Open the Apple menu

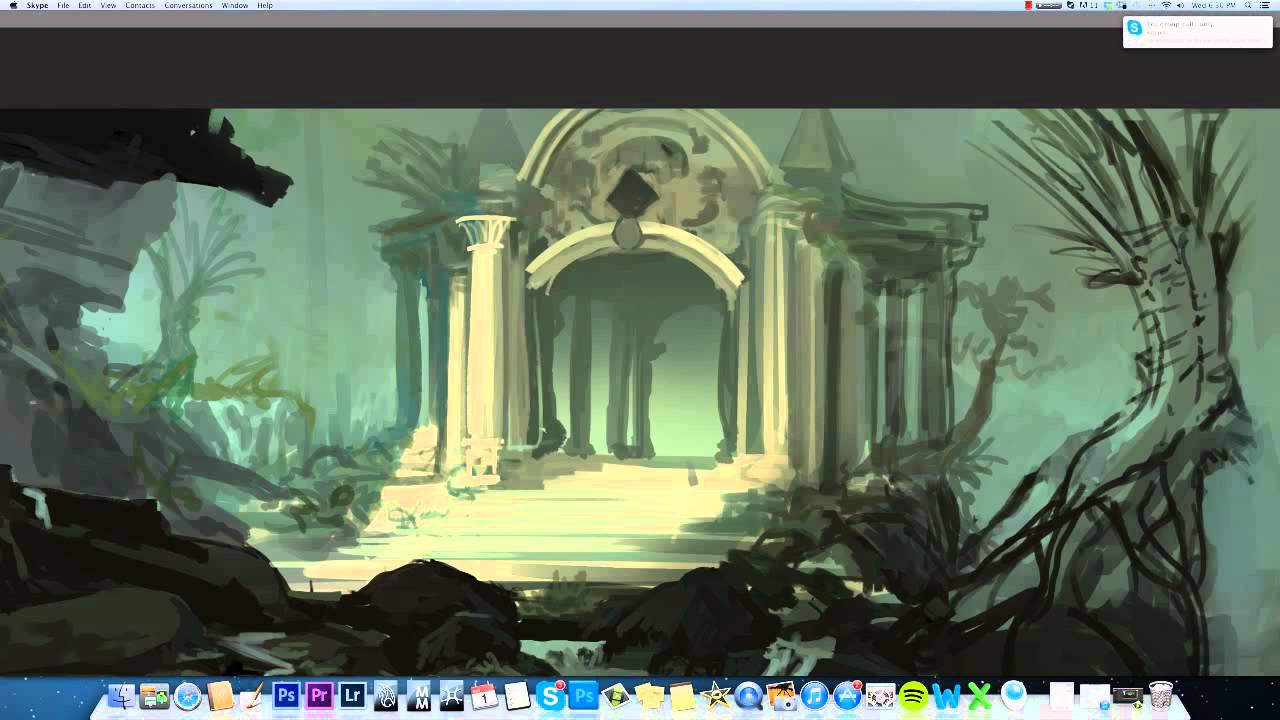point(12,5)
